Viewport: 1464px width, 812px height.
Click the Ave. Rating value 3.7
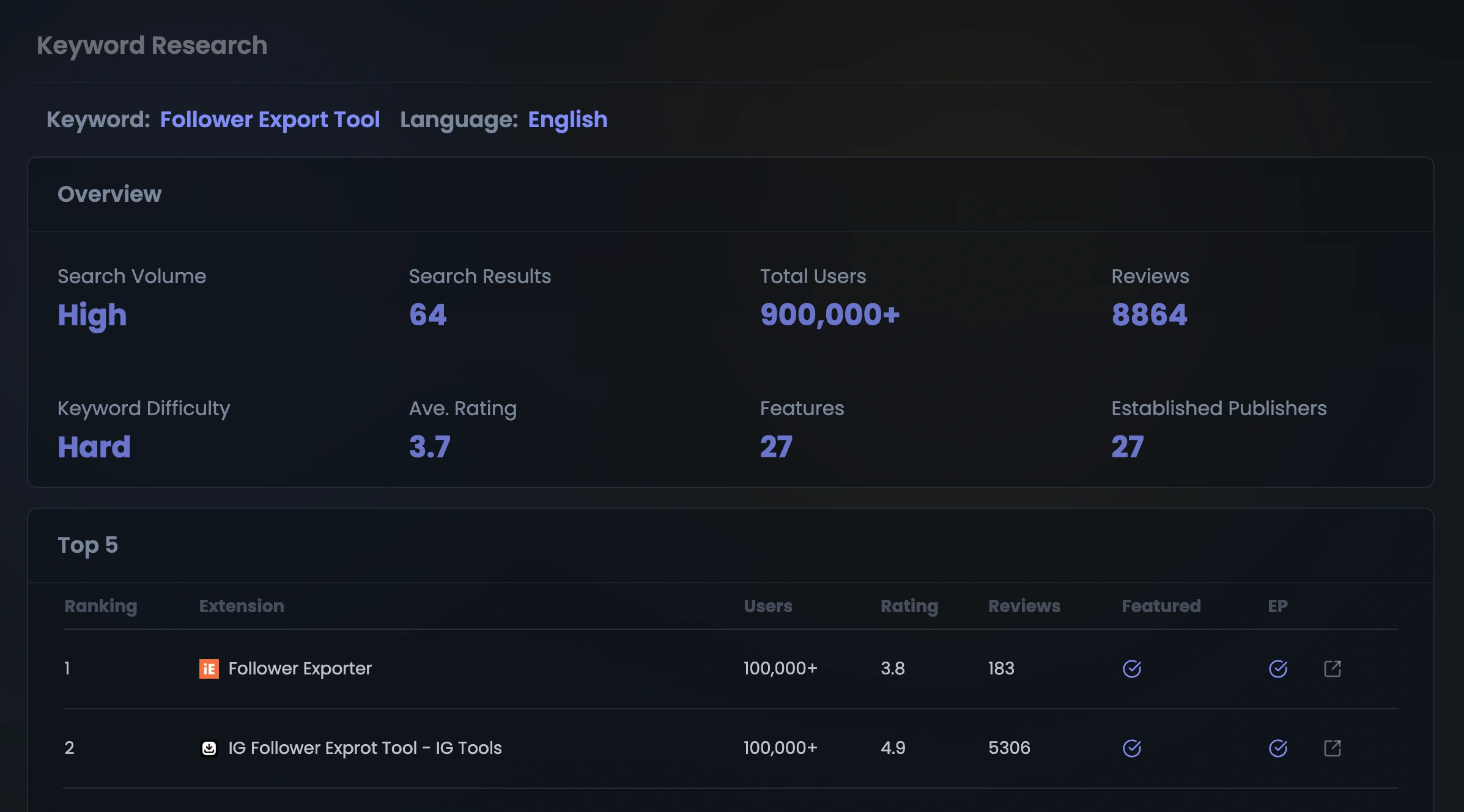[x=429, y=447]
